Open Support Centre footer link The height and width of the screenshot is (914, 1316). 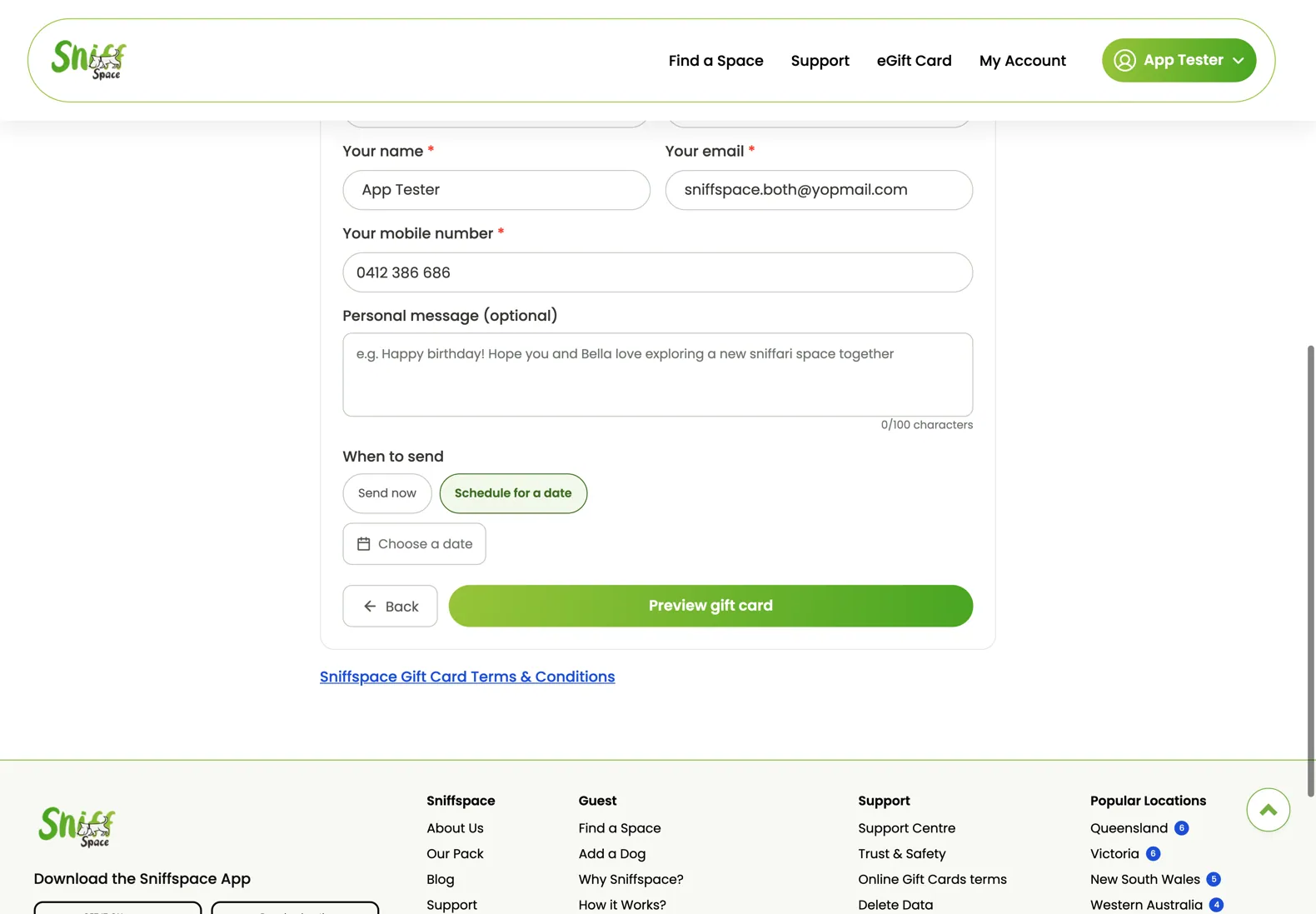(906, 828)
